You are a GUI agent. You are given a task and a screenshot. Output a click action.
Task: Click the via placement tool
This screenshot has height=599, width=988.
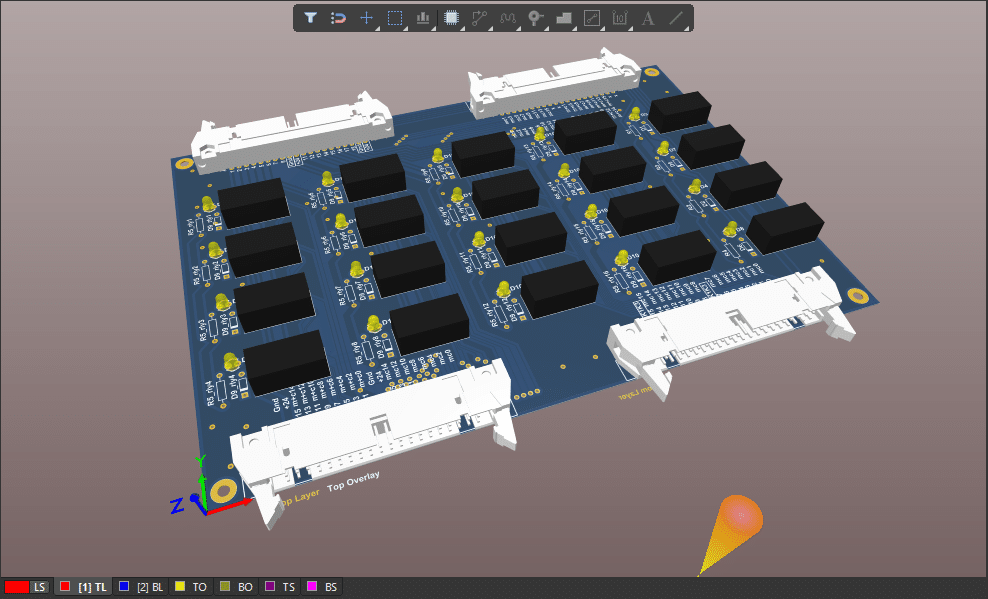click(x=538, y=18)
